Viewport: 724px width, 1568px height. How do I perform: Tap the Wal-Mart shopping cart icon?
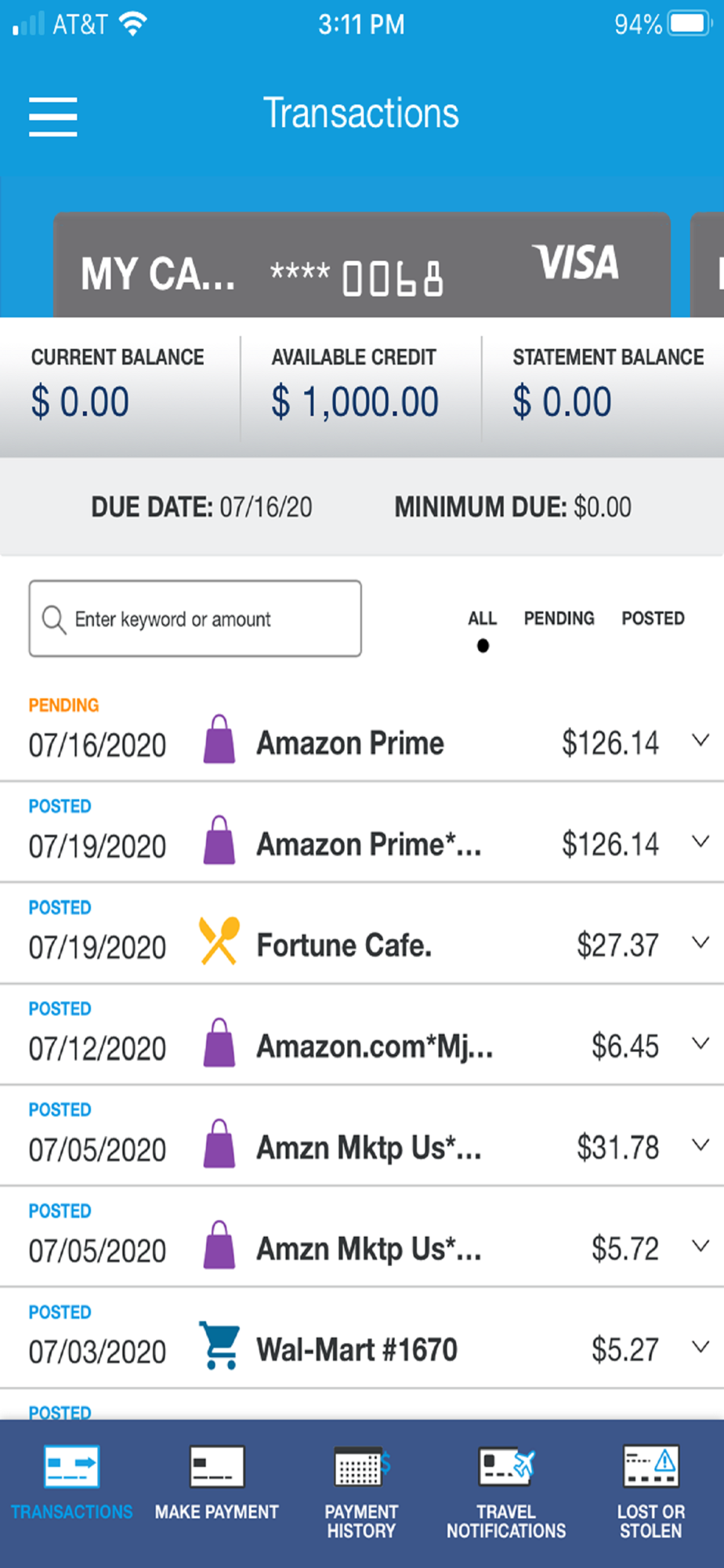point(219,1345)
